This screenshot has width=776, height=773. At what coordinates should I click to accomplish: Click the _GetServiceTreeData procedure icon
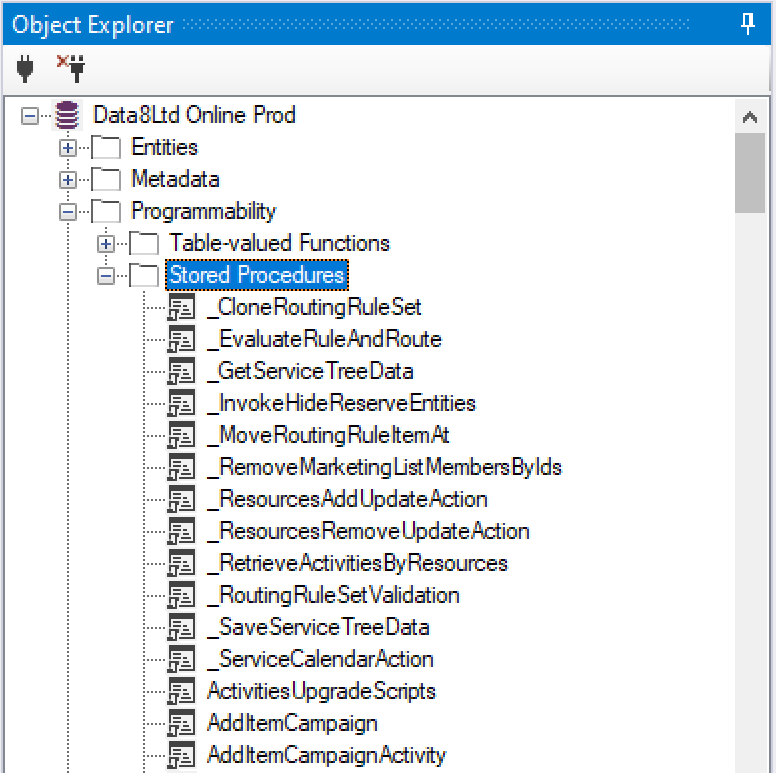(x=181, y=372)
